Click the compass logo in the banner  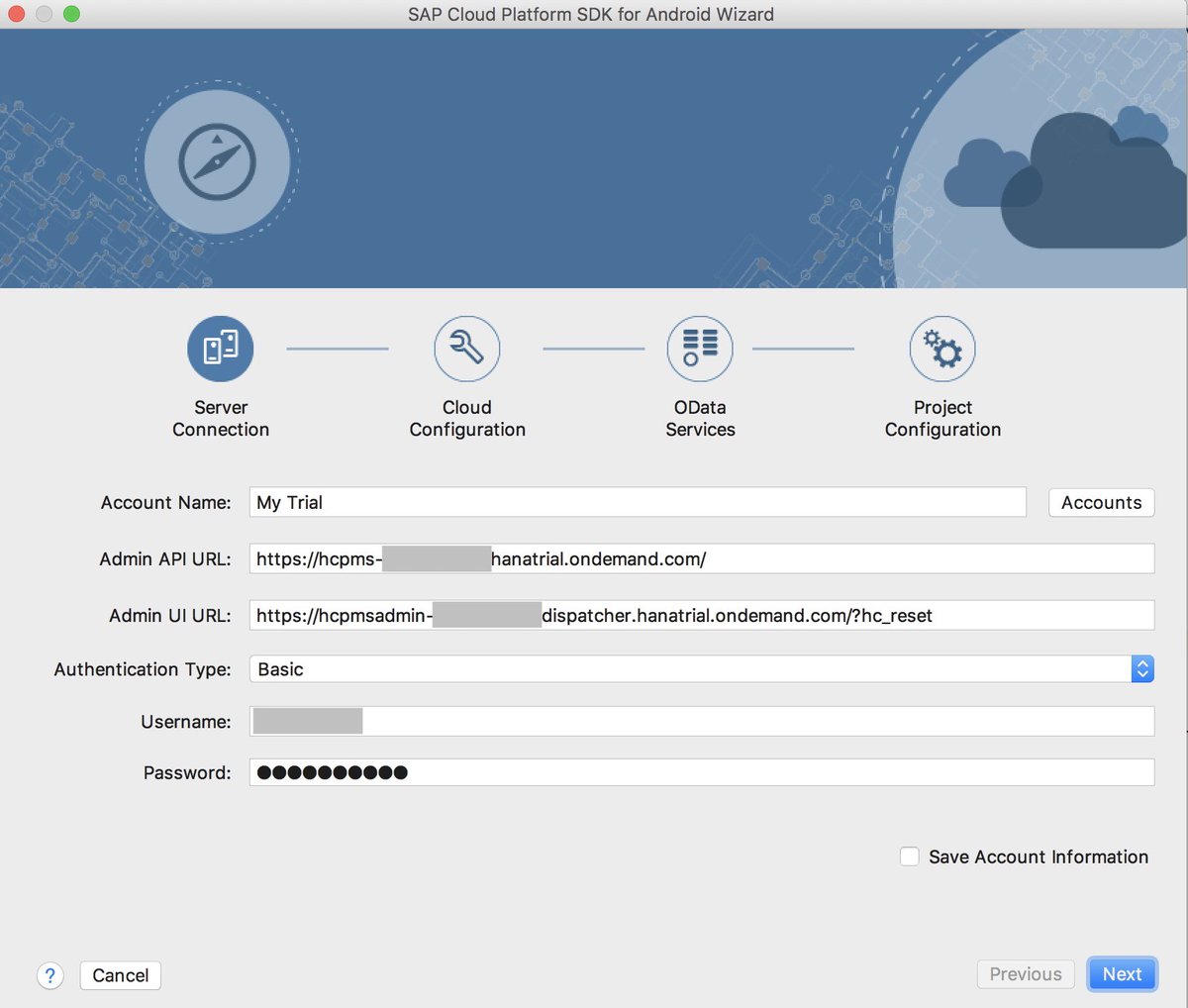[x=217, y=161]
